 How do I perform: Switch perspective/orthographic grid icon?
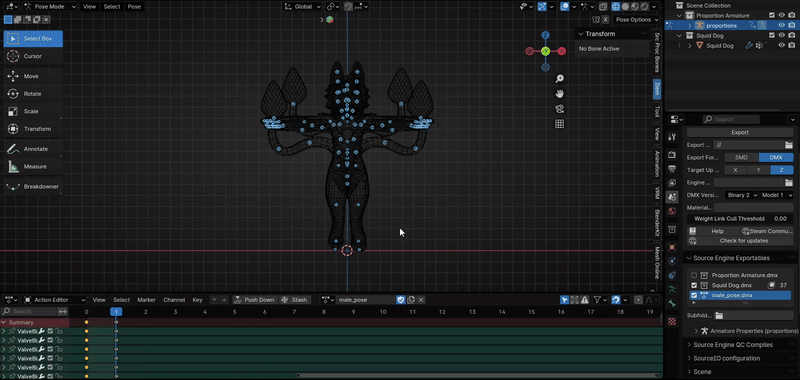coord(560,124)
